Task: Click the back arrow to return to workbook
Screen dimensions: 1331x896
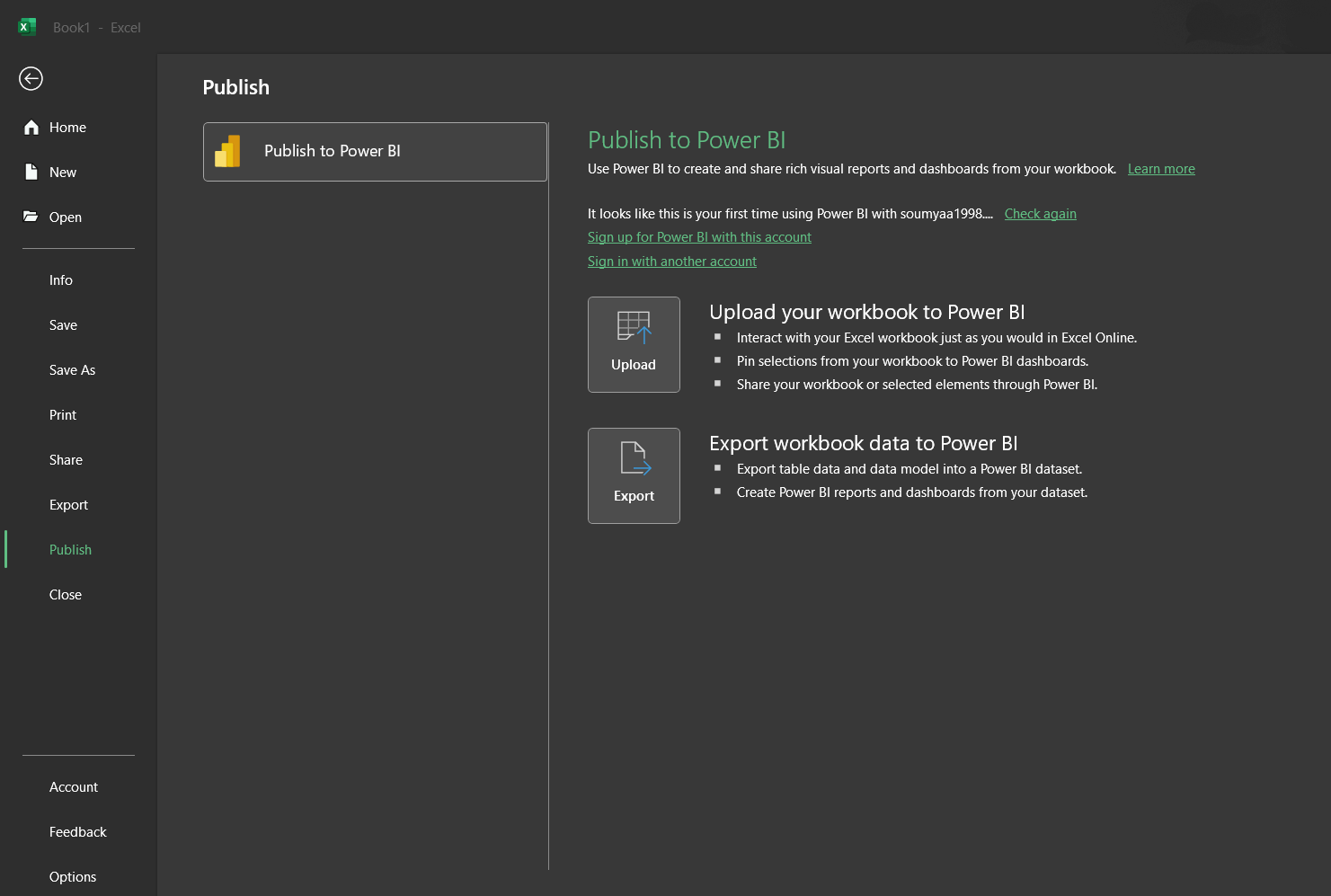Action: click(x=31, y=79)
